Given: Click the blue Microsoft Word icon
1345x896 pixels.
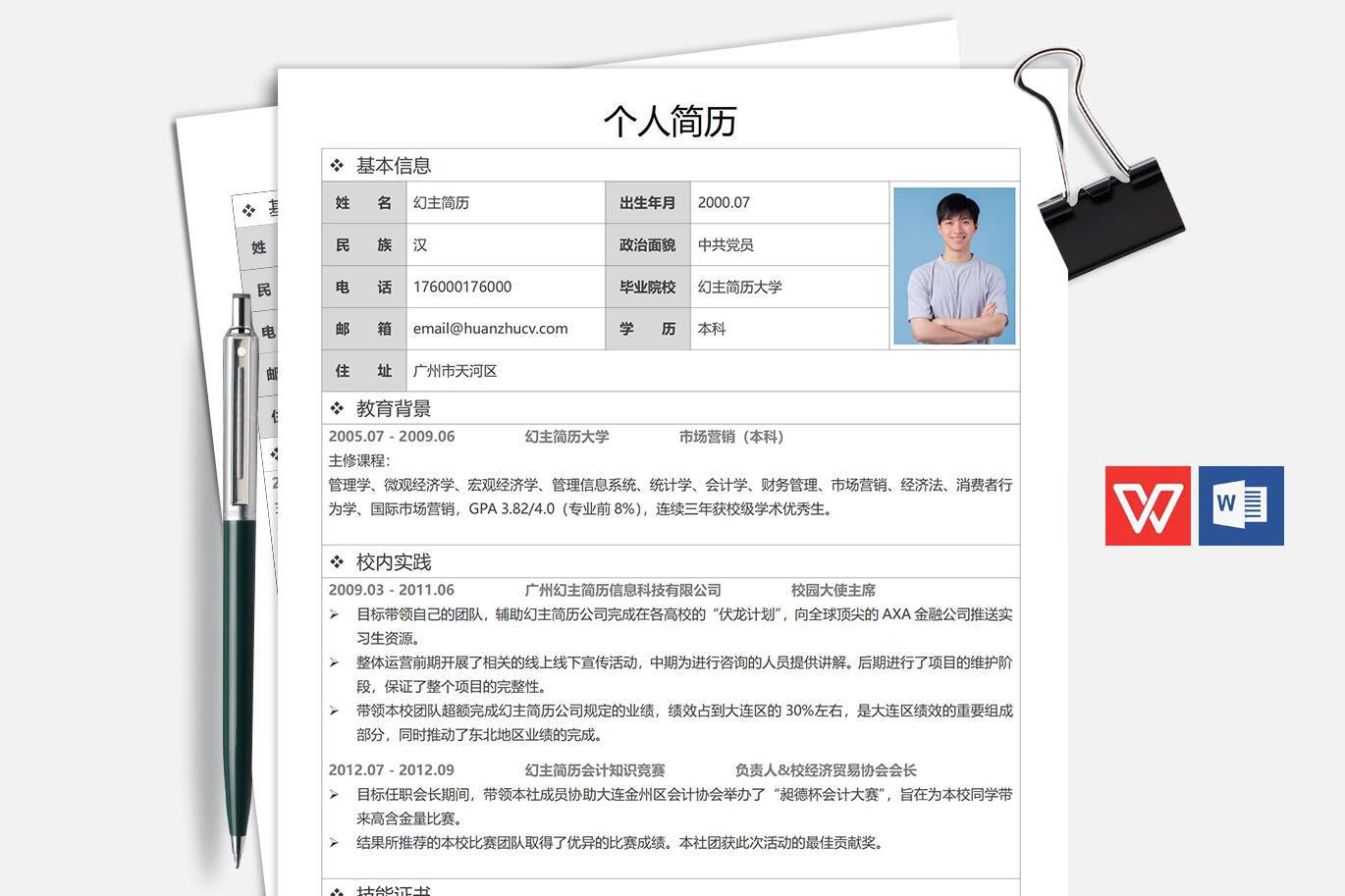Looking at the screenshot, I should point(1240,506).
